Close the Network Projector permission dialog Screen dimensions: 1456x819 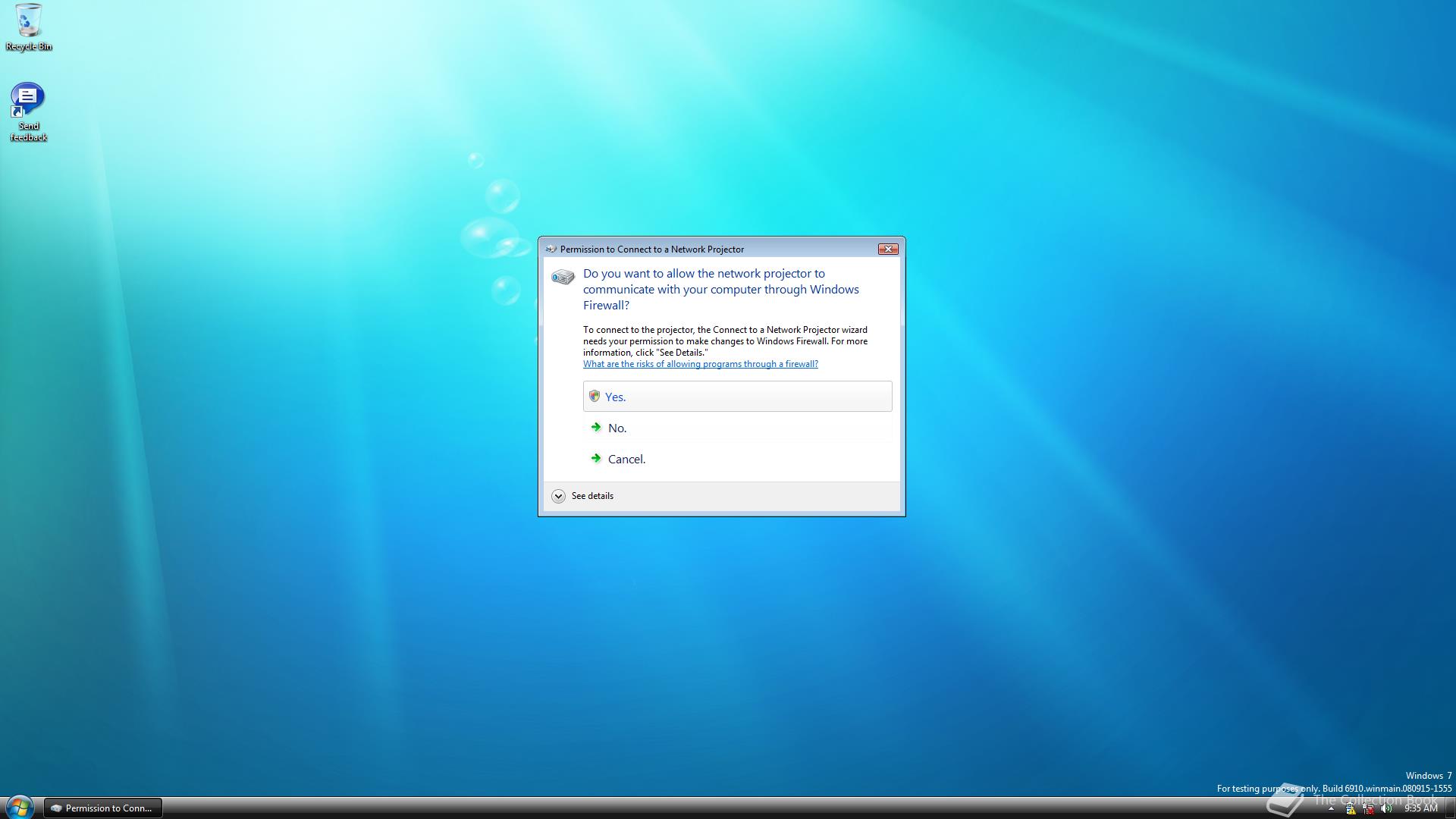[x=888, y=249]
